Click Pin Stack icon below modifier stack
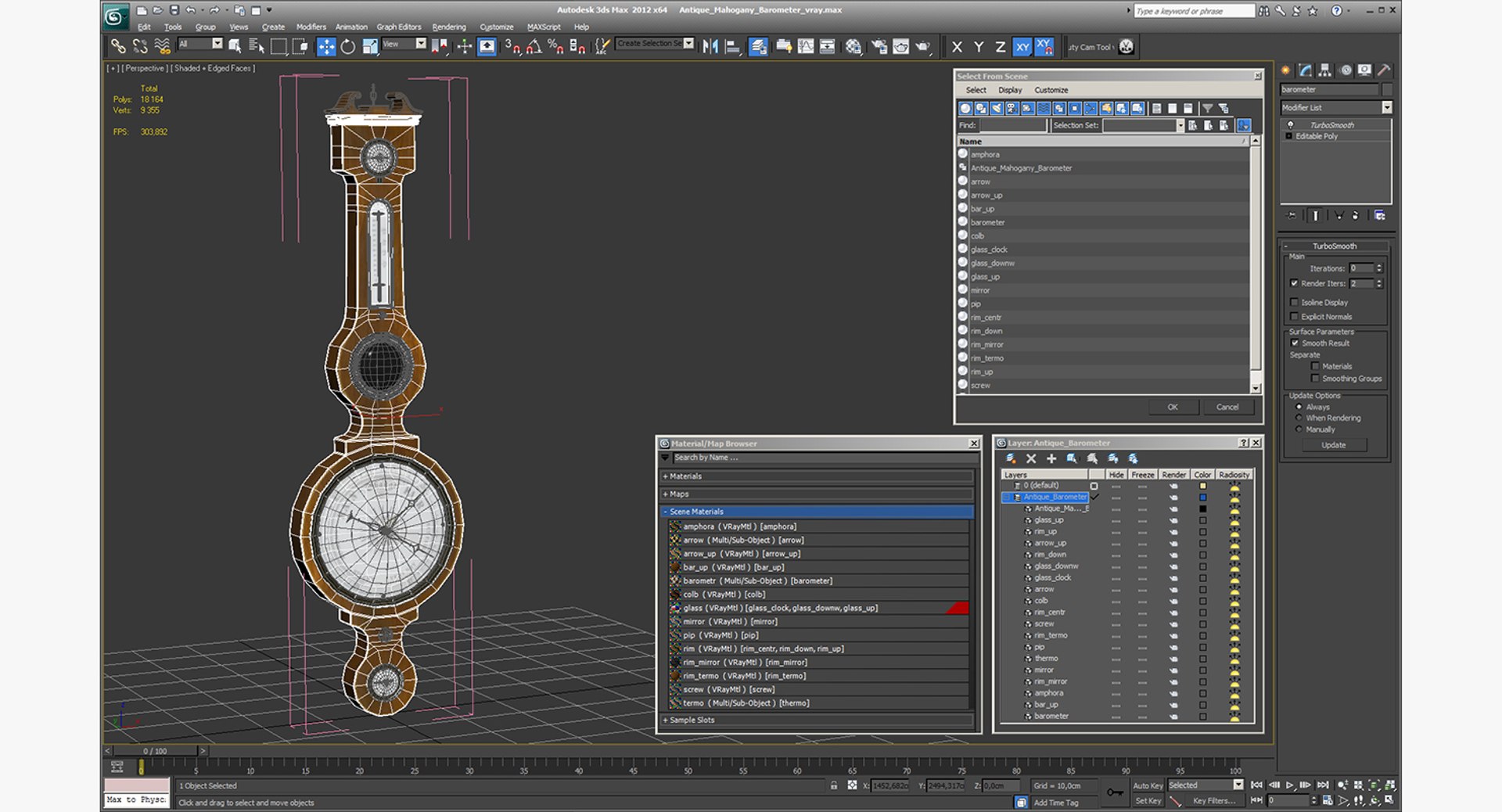This screenshot has width=1502, height=812. (1292, 215)
